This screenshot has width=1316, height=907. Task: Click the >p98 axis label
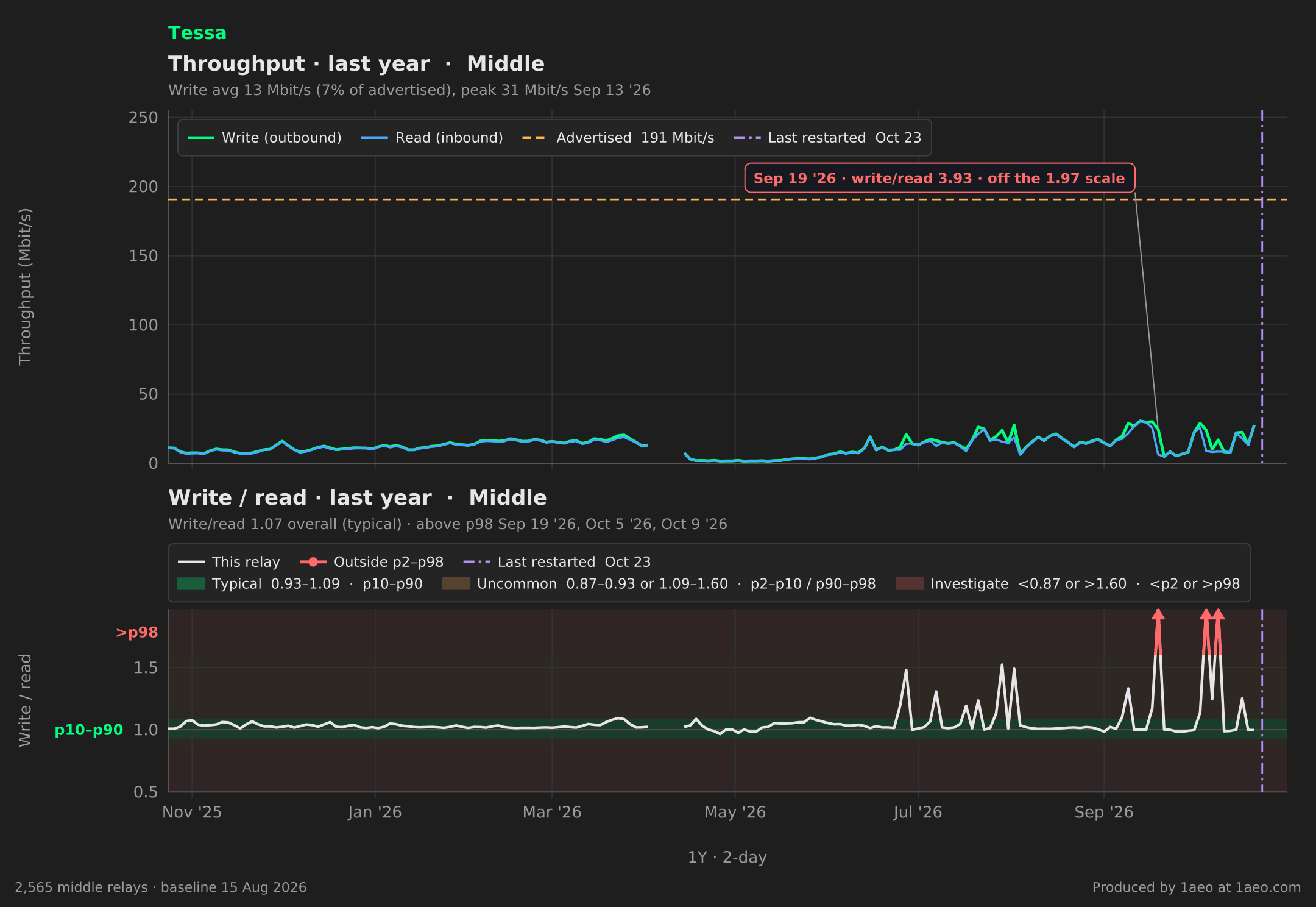point(136,633)
